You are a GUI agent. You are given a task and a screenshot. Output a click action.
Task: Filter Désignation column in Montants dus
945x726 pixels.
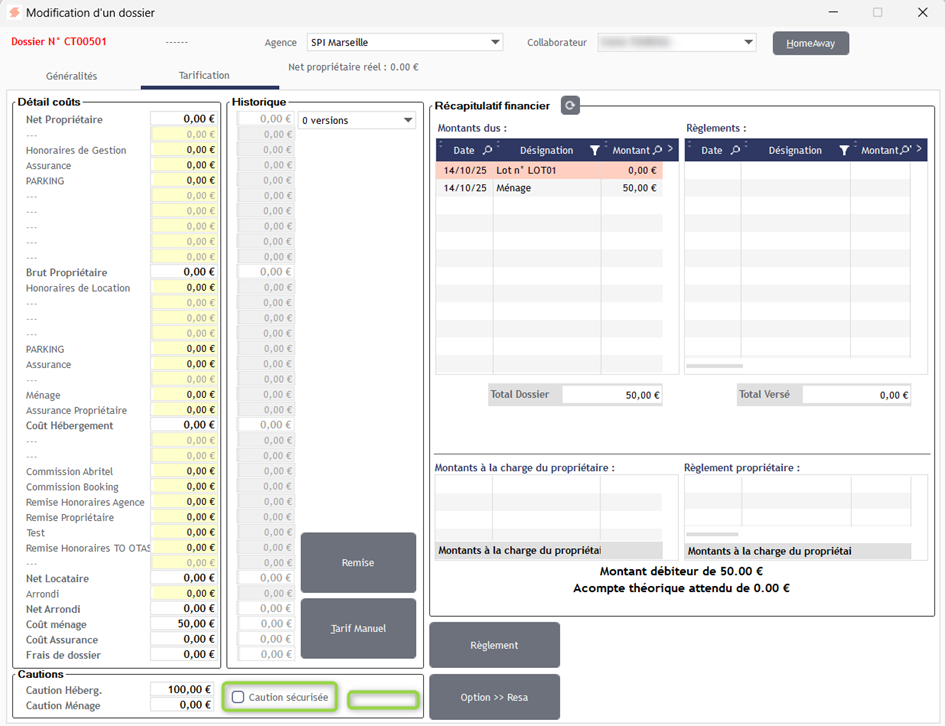click(595, 150)
